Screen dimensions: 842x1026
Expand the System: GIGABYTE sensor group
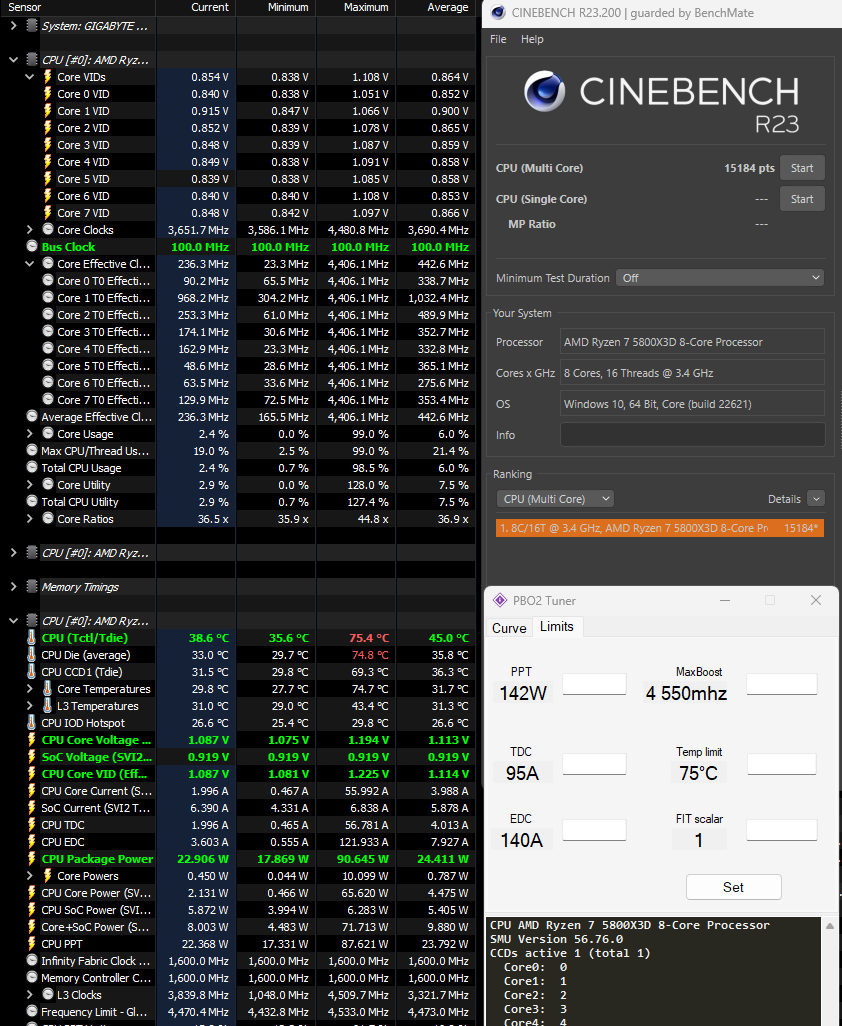pos(13,26)
